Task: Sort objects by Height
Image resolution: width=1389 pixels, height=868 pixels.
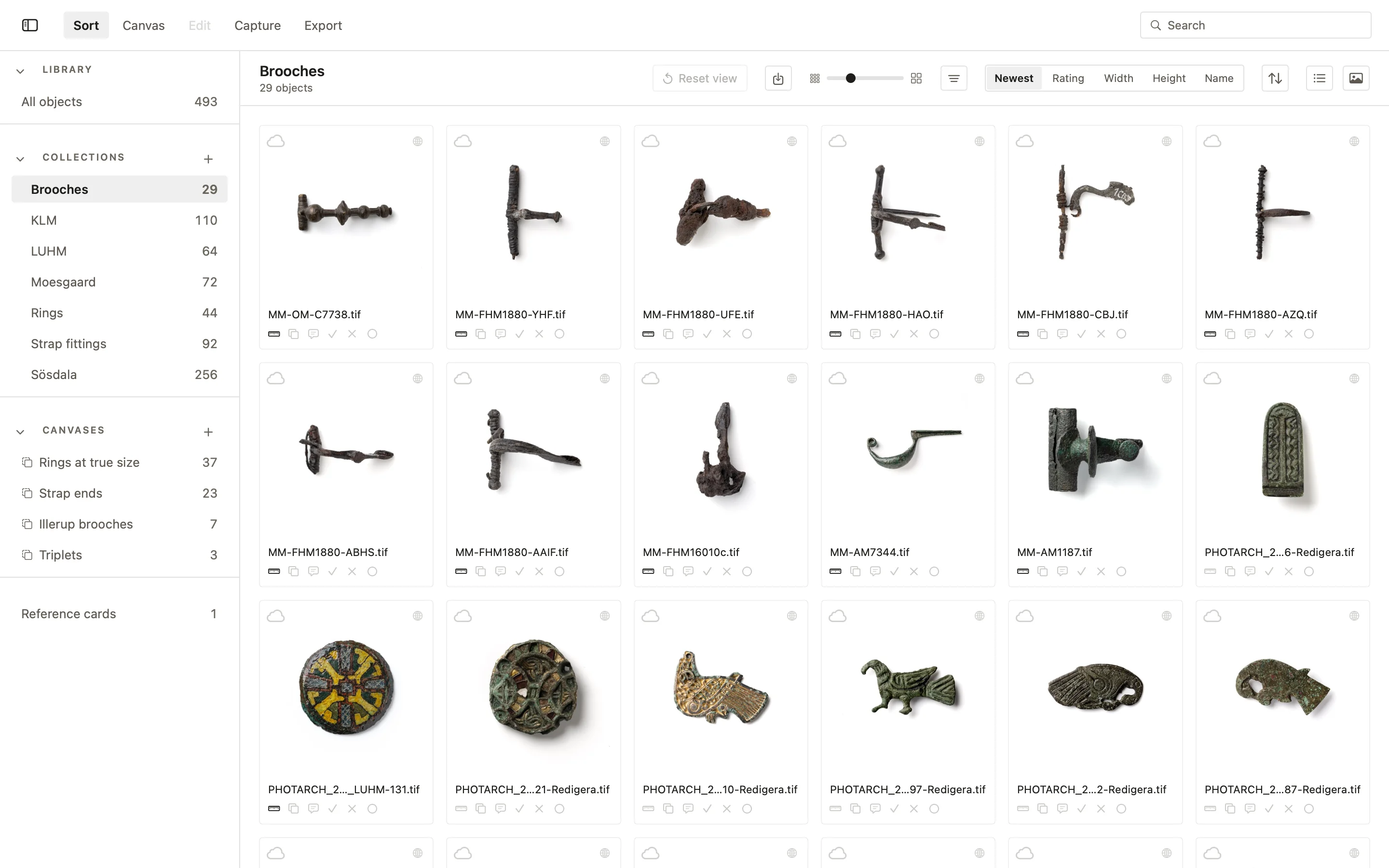Action: point(1169,78)
